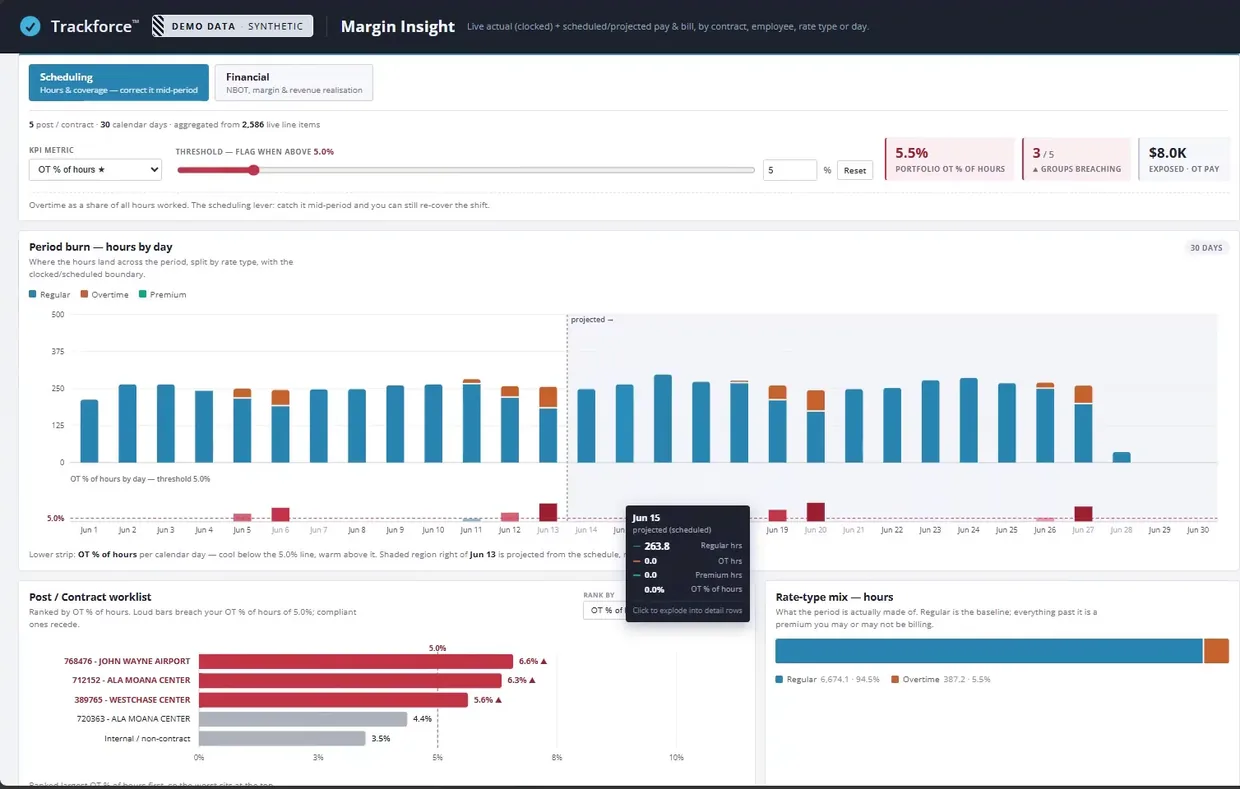Select the Westchase Center worklist bar
1240x789 pixels.
pyautogui.click(x=333, y=700)
